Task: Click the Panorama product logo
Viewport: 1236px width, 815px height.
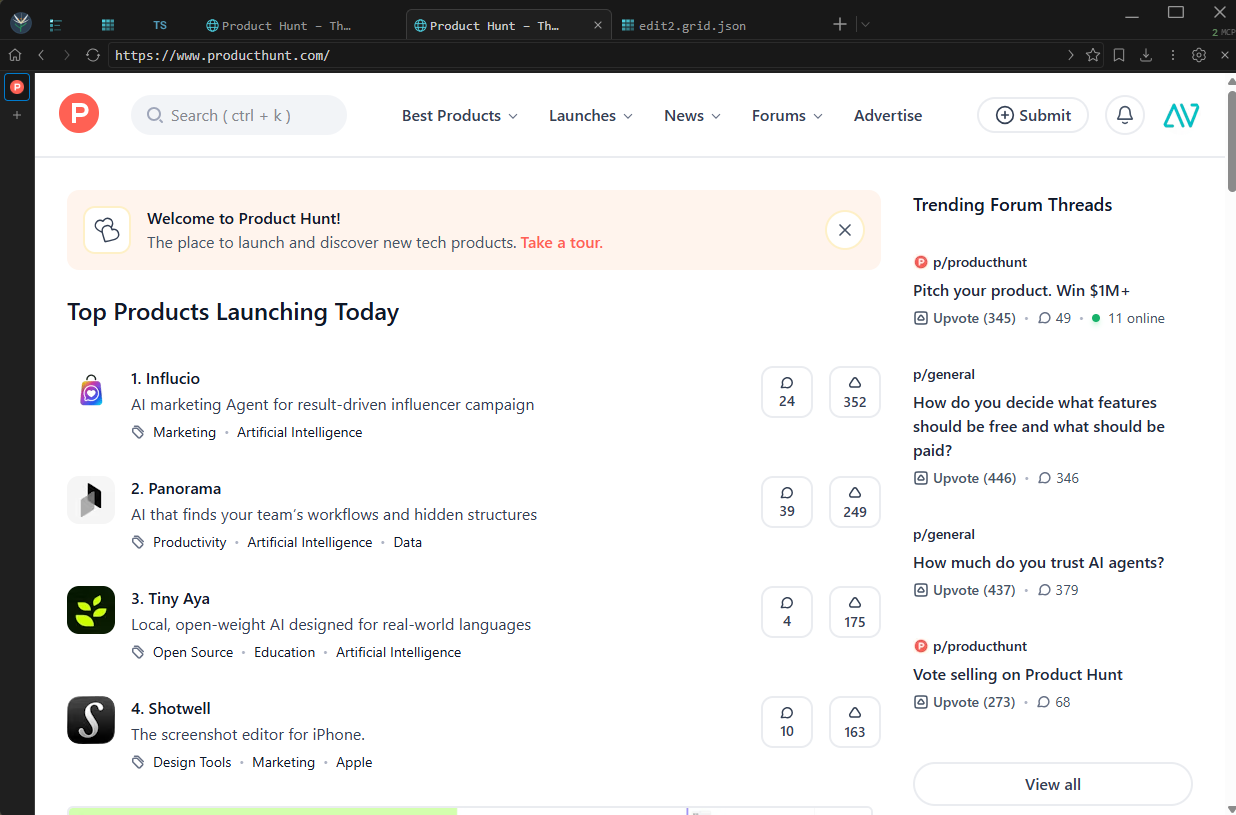Action: point(91,501)
